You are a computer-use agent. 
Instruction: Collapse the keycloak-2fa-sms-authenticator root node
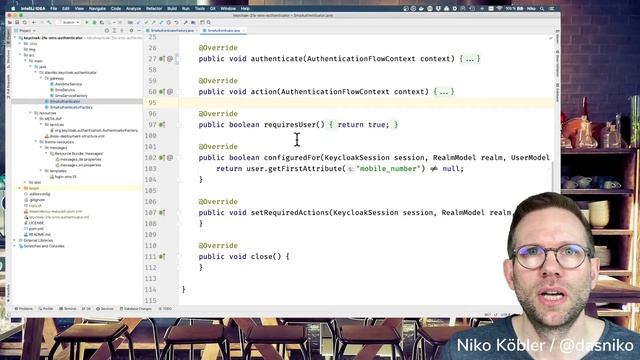15,38
